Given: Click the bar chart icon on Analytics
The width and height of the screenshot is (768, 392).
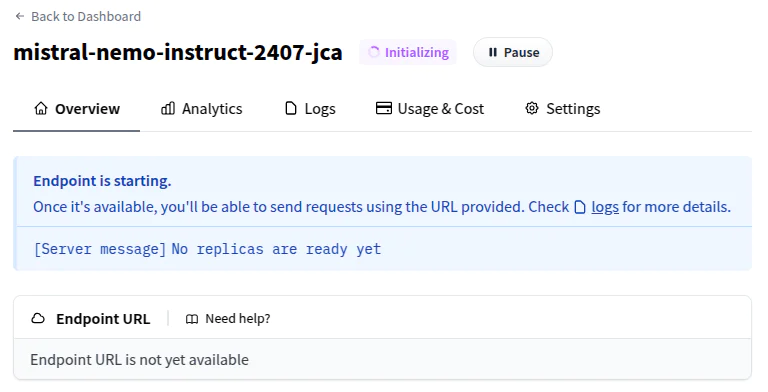Looking at the screenshot, I should [168, 108].
